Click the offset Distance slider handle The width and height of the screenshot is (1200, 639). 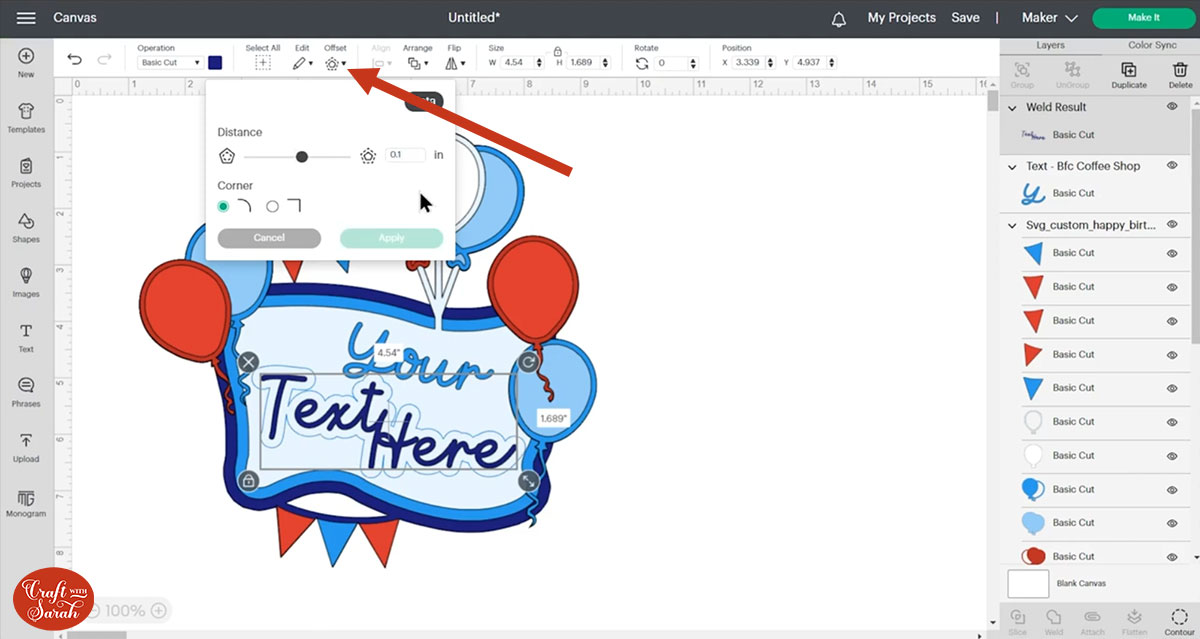tap(302, 156)
